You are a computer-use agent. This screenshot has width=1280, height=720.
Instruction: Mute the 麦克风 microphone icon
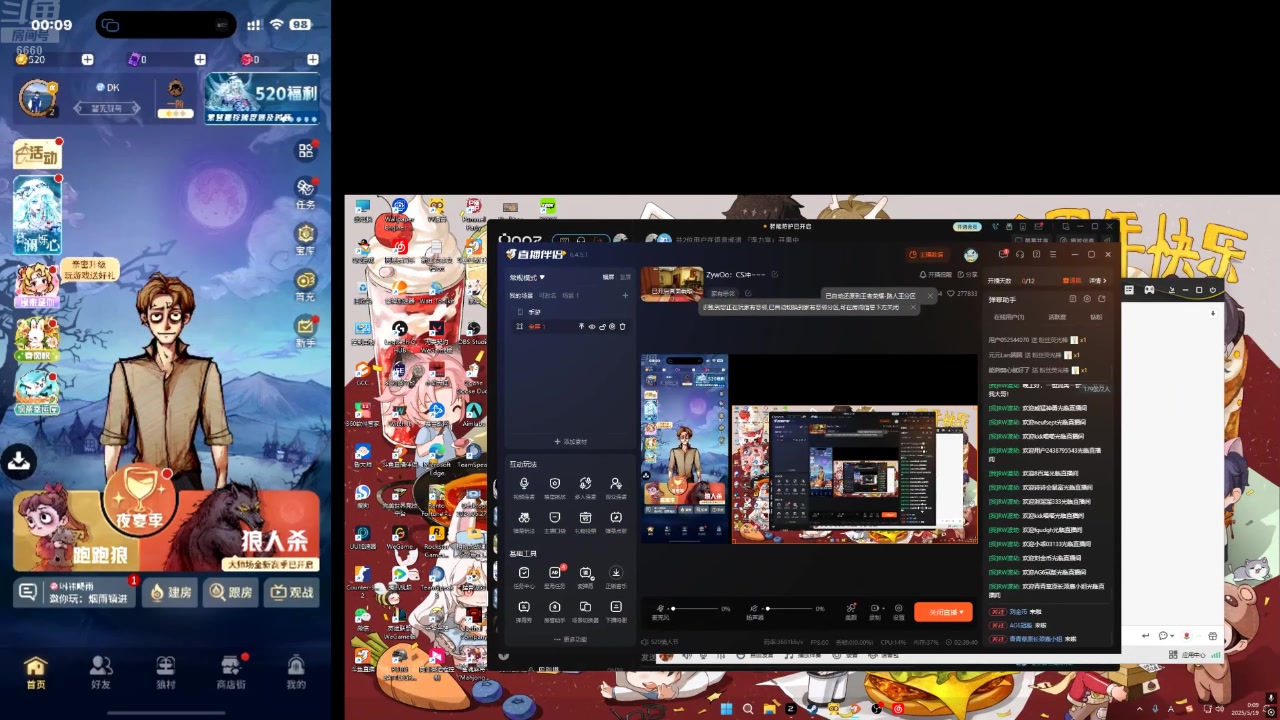660,608
